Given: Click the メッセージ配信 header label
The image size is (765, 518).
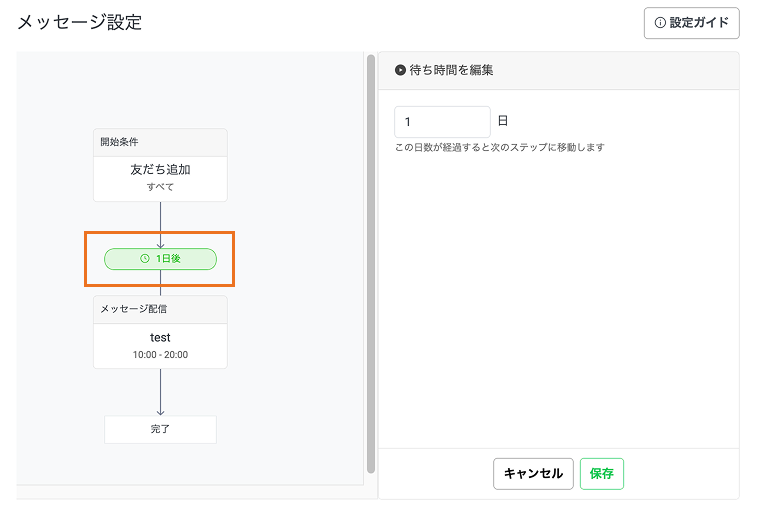Looking at the screenshot, I should [133, 309].
